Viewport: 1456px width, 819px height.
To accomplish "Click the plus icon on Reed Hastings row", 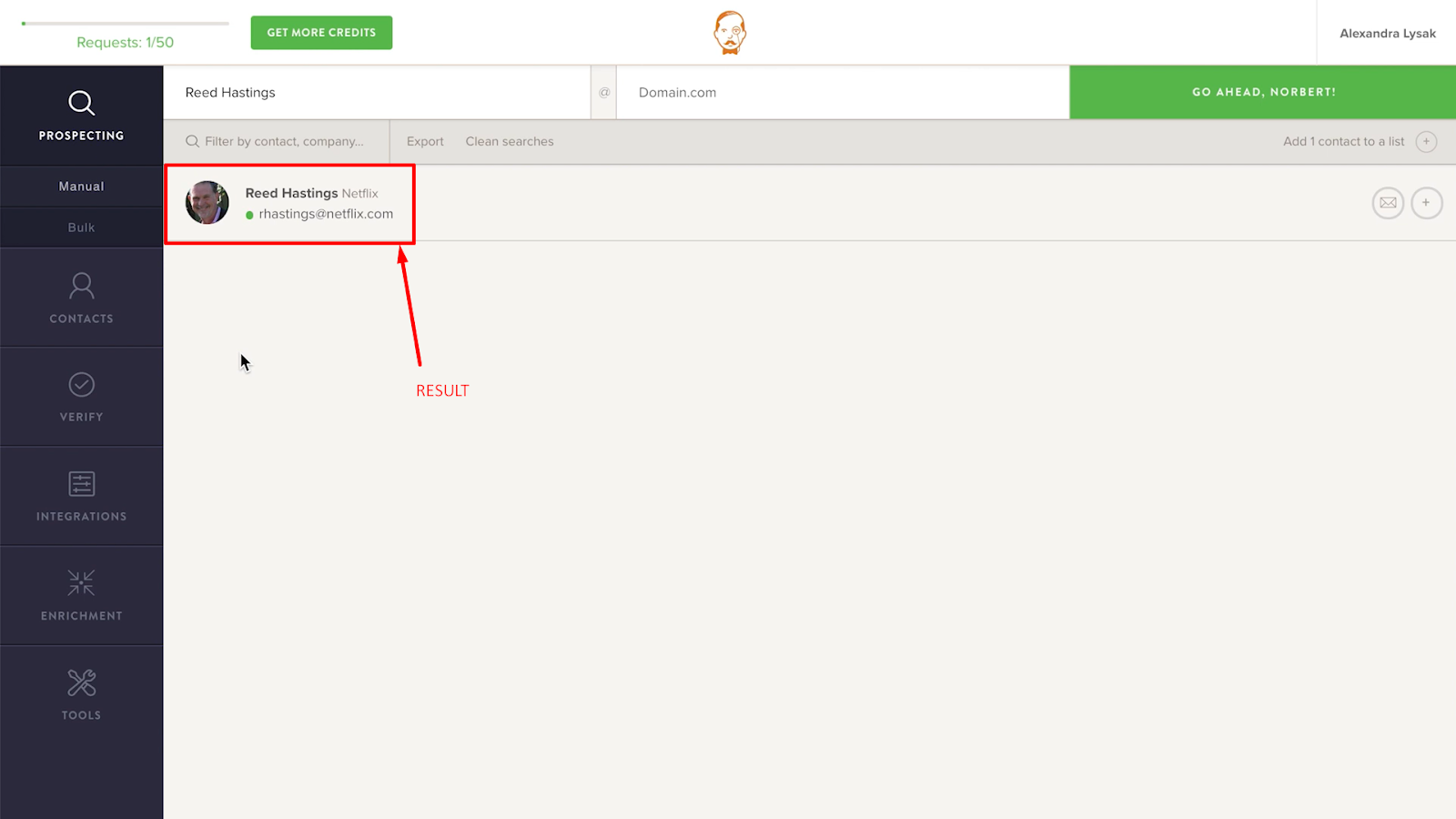I will click(1426, 203).
